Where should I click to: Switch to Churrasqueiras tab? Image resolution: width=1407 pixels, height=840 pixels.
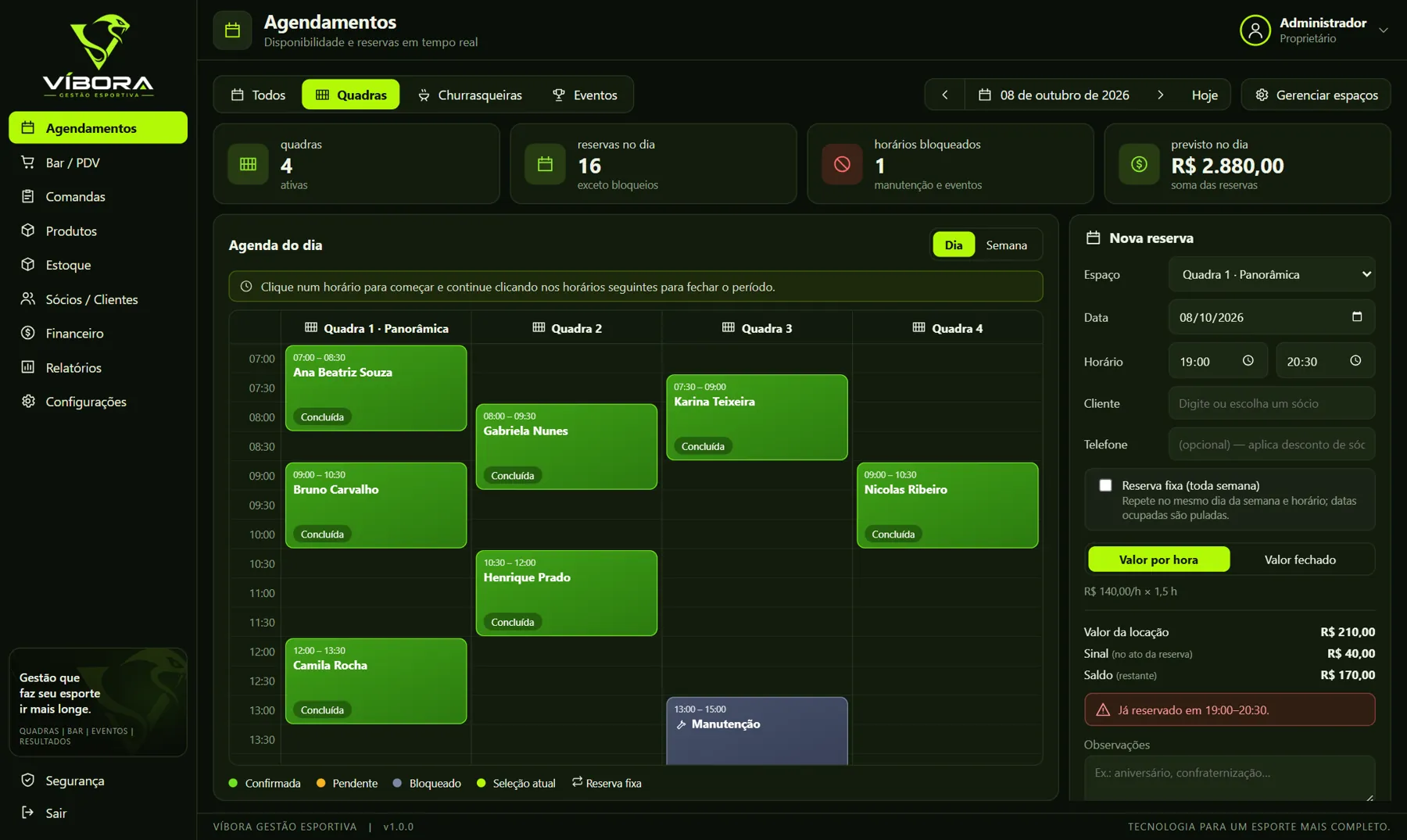(x=470, y=95)
